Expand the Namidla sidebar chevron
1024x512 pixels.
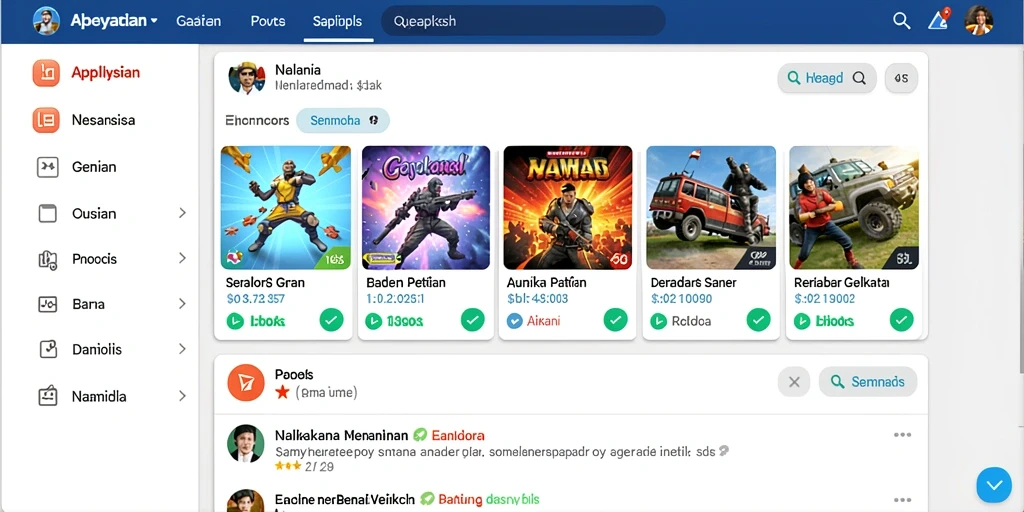point(182,396)
